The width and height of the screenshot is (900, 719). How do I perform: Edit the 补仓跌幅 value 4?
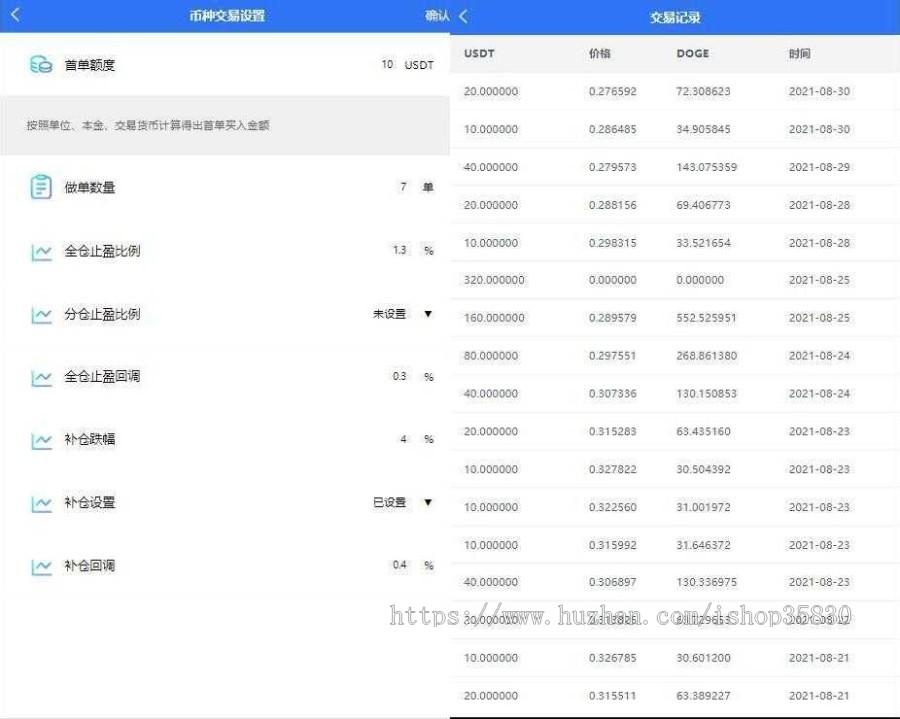(x=404, y=439)
